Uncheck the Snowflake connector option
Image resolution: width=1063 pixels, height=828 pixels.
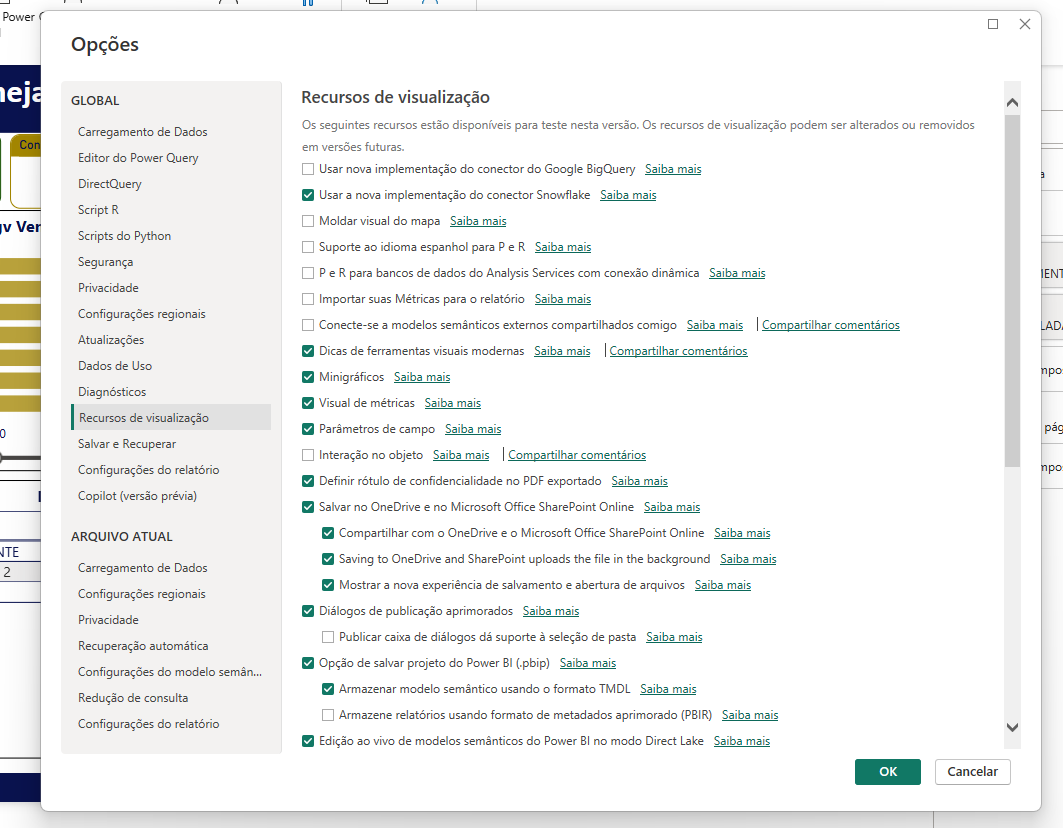[308, 195]
